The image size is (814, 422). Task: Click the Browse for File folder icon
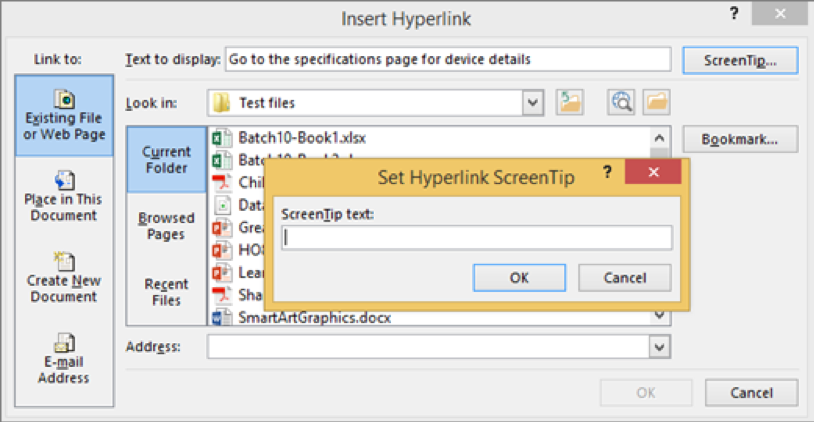pos(656,101)
